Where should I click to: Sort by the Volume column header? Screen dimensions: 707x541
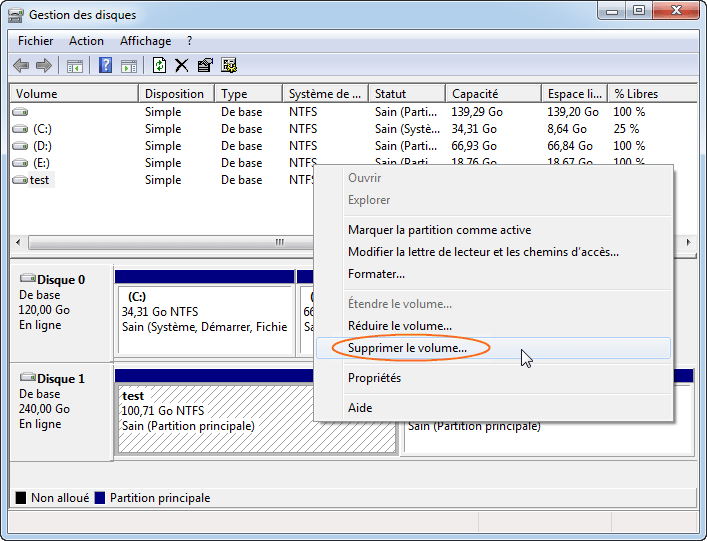pos(74,94)
